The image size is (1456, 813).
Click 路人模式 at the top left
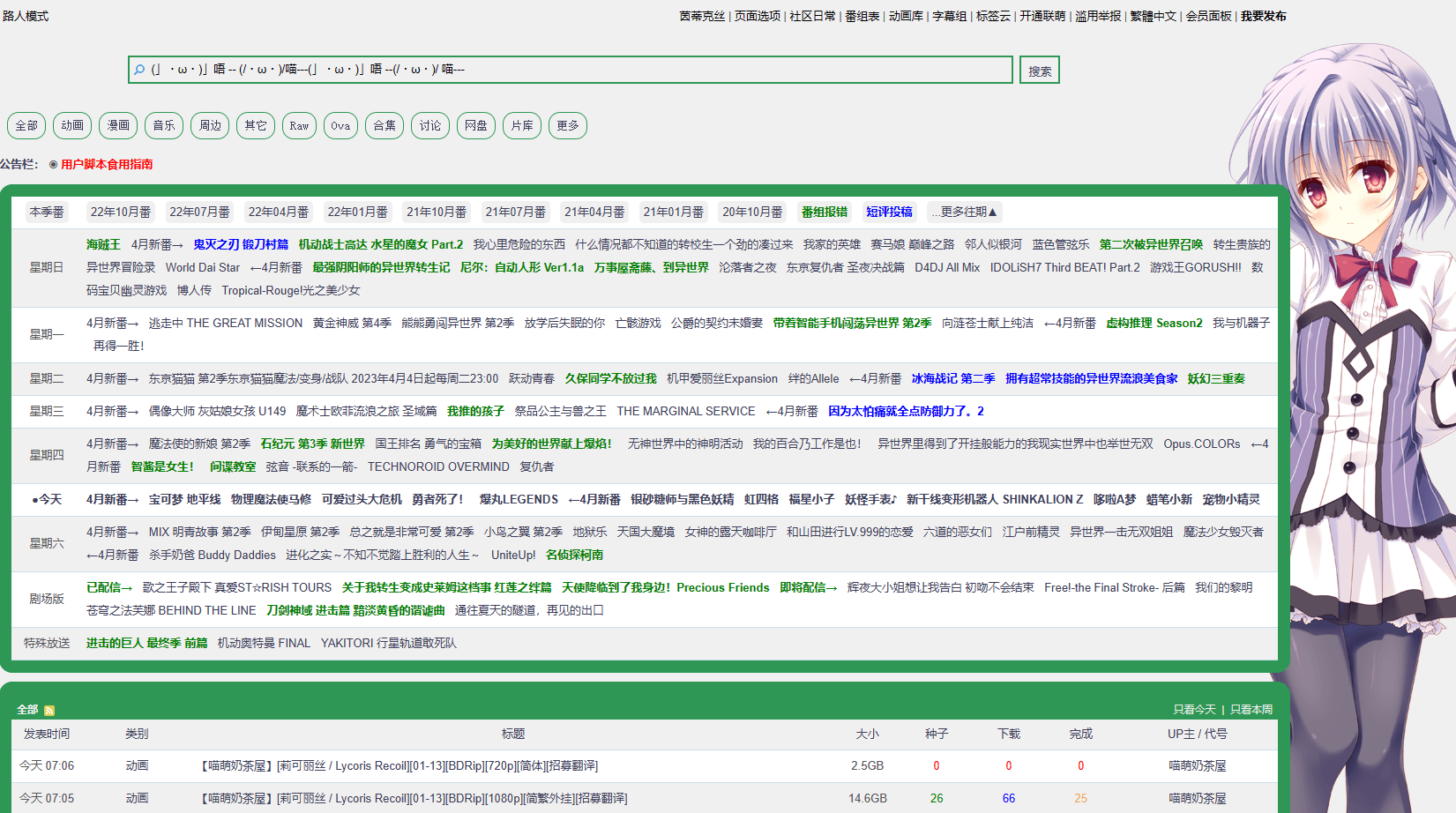tap(26, 16)
